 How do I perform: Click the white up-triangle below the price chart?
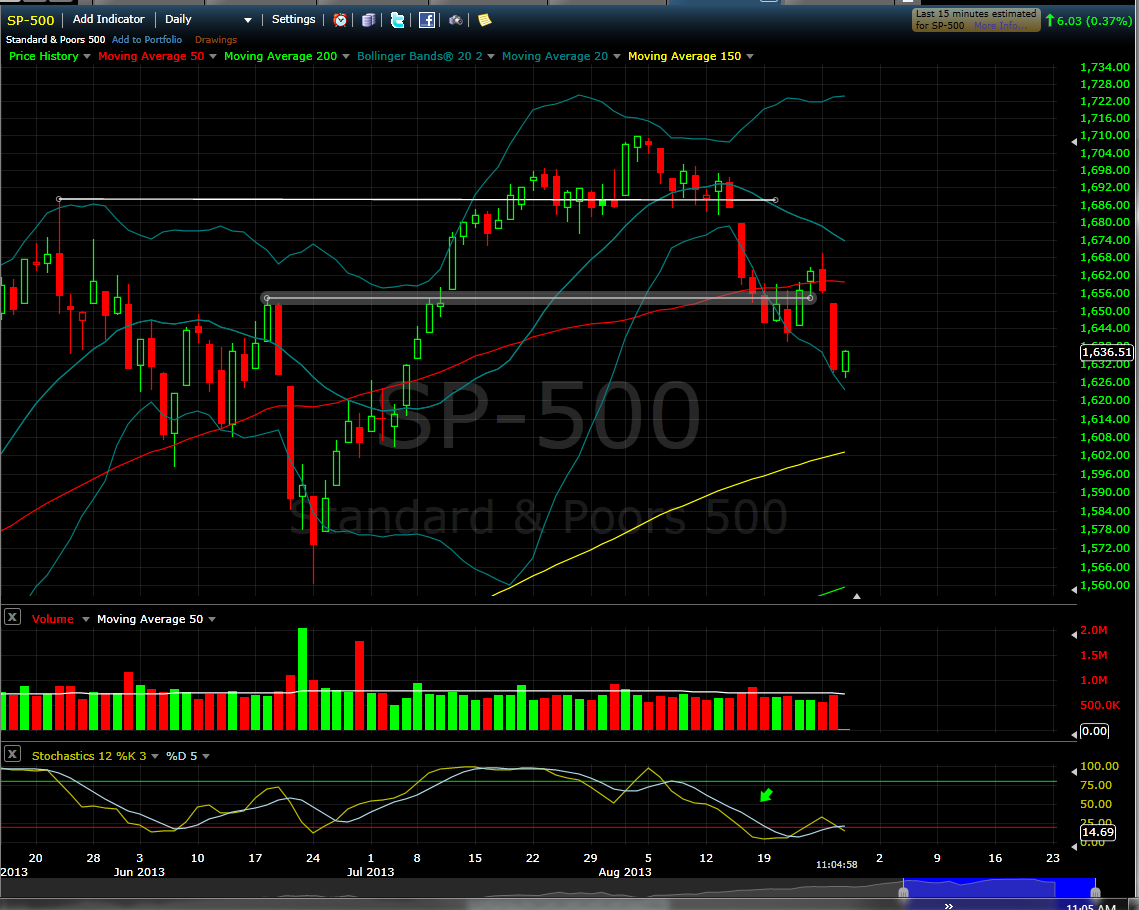click(856, 596)
